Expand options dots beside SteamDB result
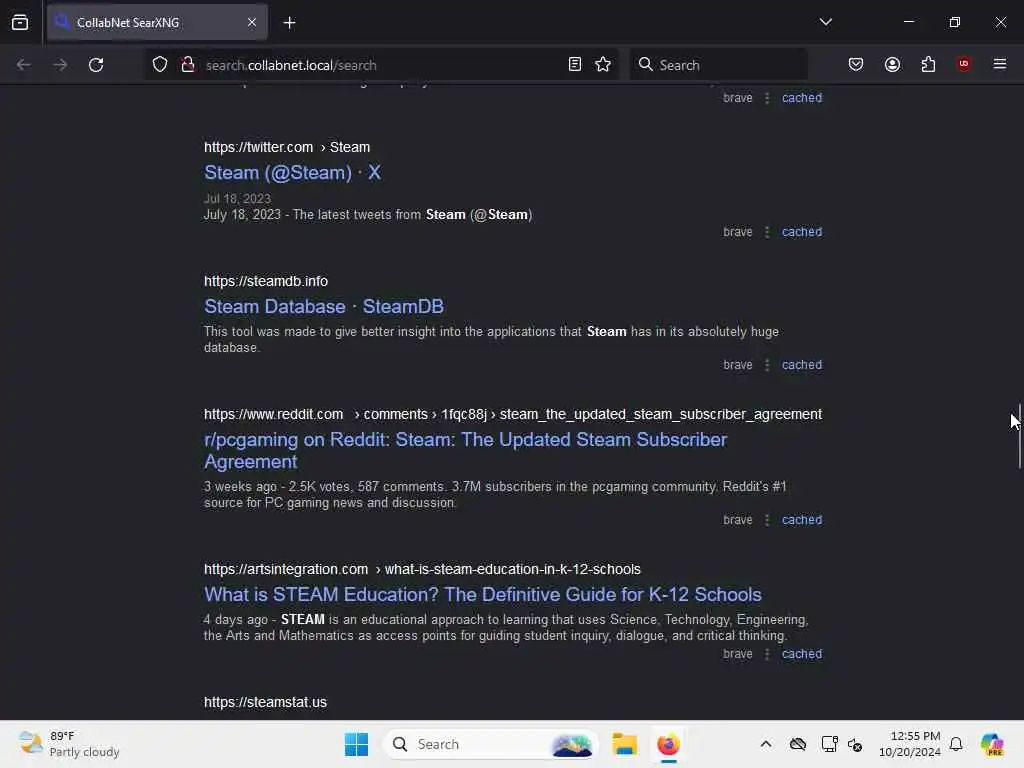This screenshot has width=1024, height=768. pyautogui.click(x=767, y=365)
